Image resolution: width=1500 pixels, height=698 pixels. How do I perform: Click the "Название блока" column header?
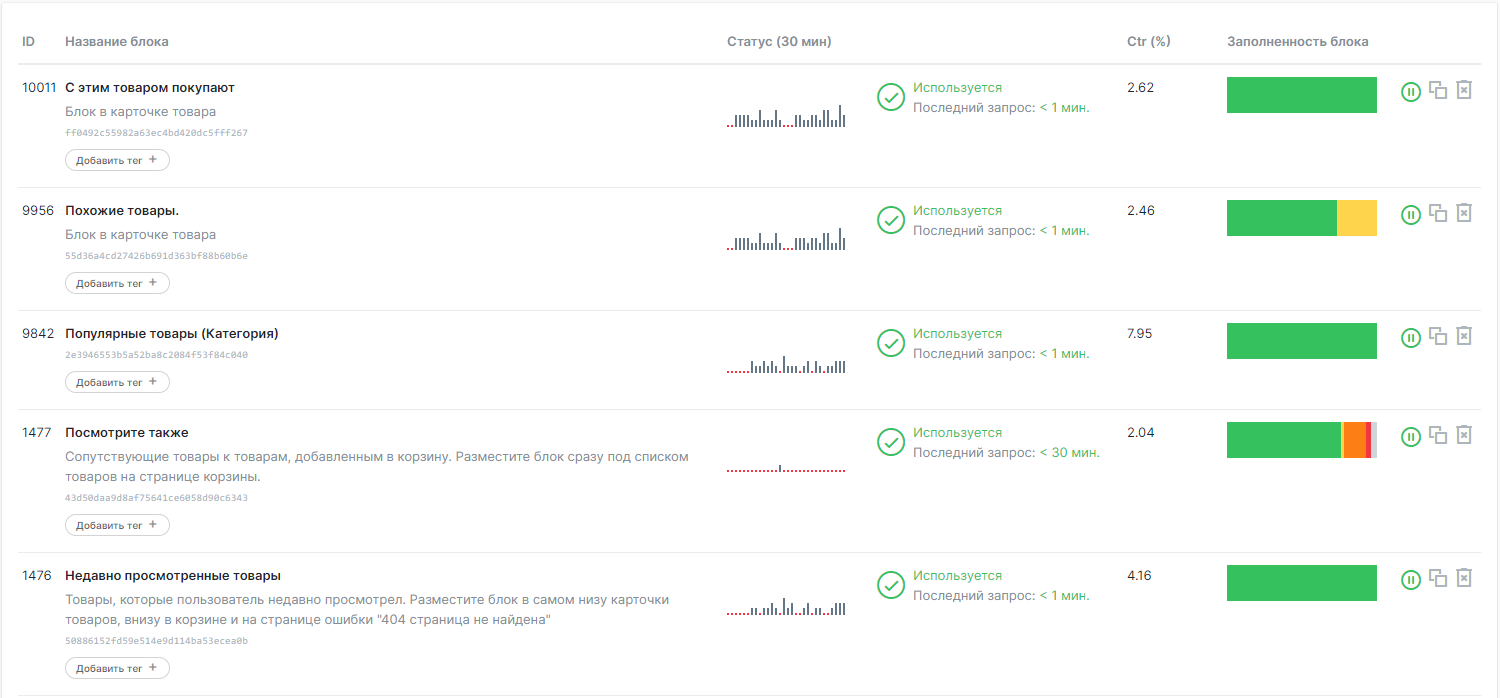point(117,42)
